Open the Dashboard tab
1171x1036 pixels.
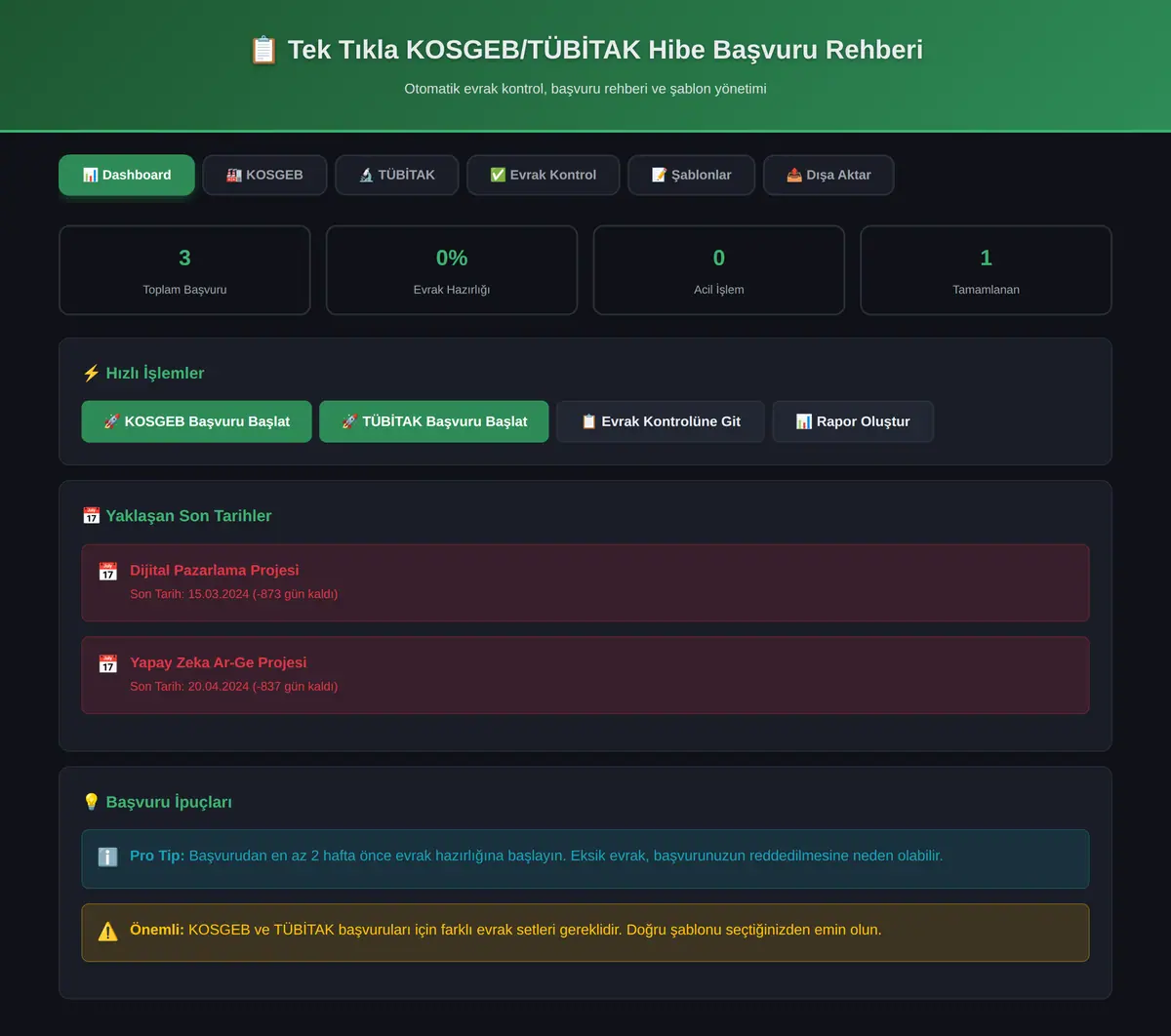127,175
